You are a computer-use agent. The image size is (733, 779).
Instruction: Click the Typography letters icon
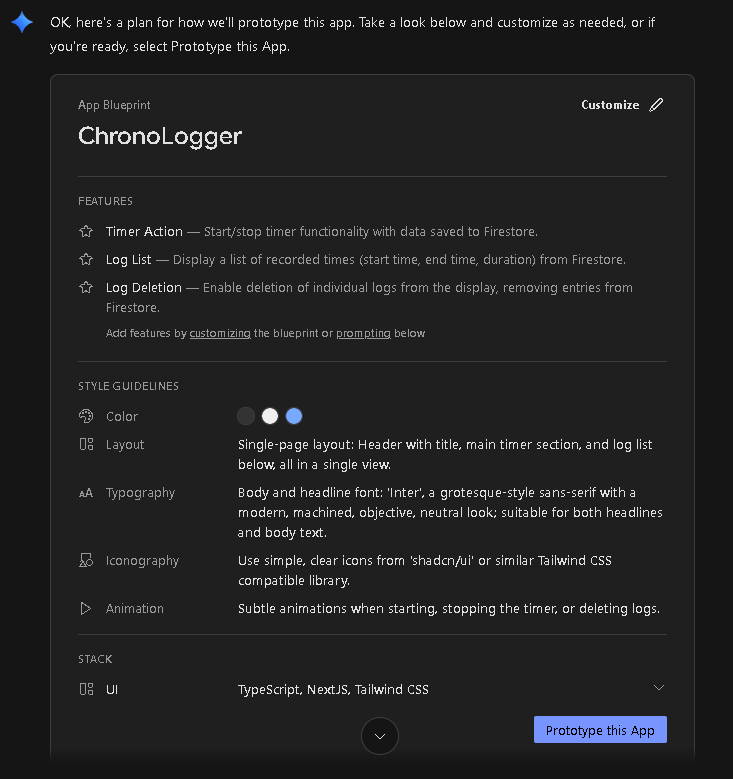coord(86,493)
